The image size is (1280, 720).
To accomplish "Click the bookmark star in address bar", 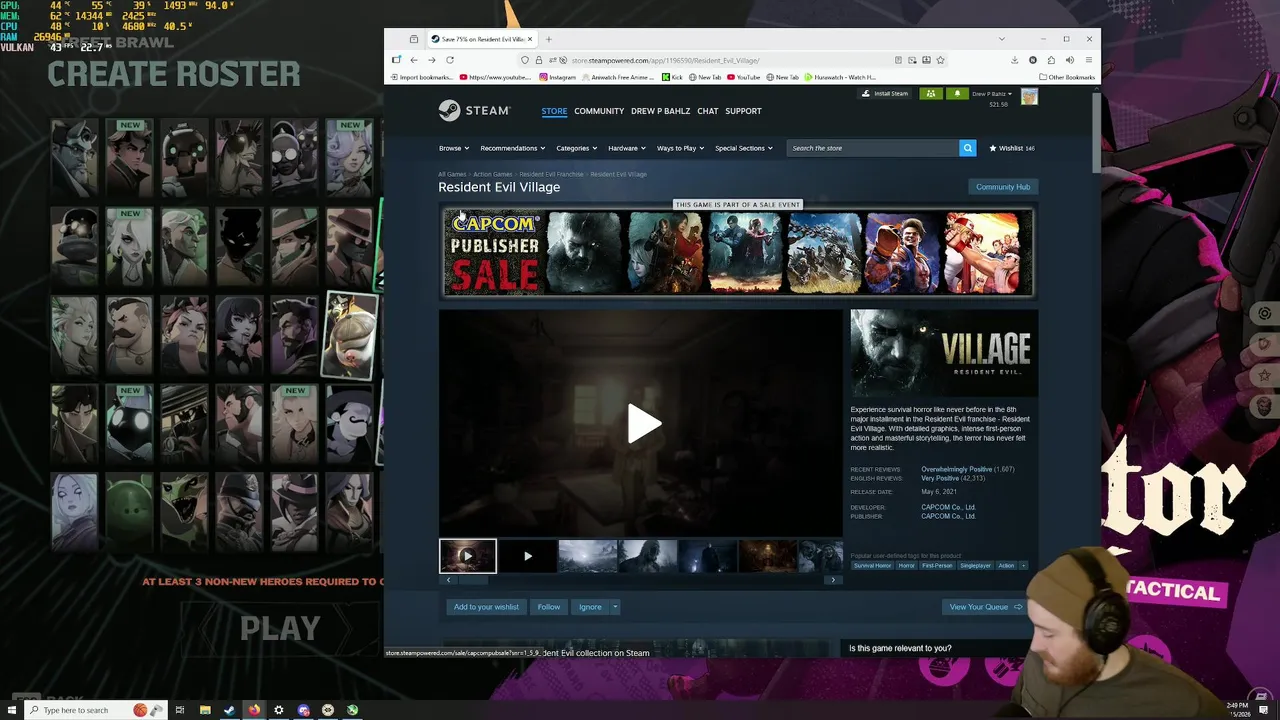I will (940, 60).
